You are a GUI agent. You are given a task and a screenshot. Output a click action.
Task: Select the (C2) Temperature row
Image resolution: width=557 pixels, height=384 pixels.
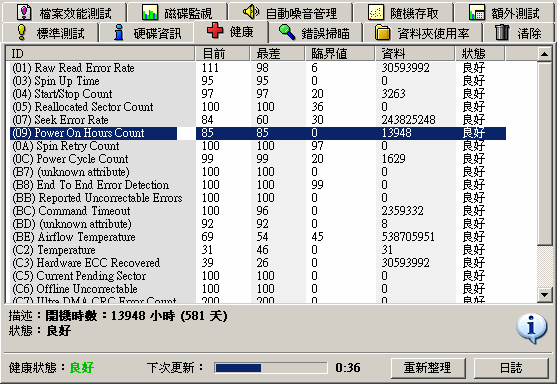(x=258, y=250)
